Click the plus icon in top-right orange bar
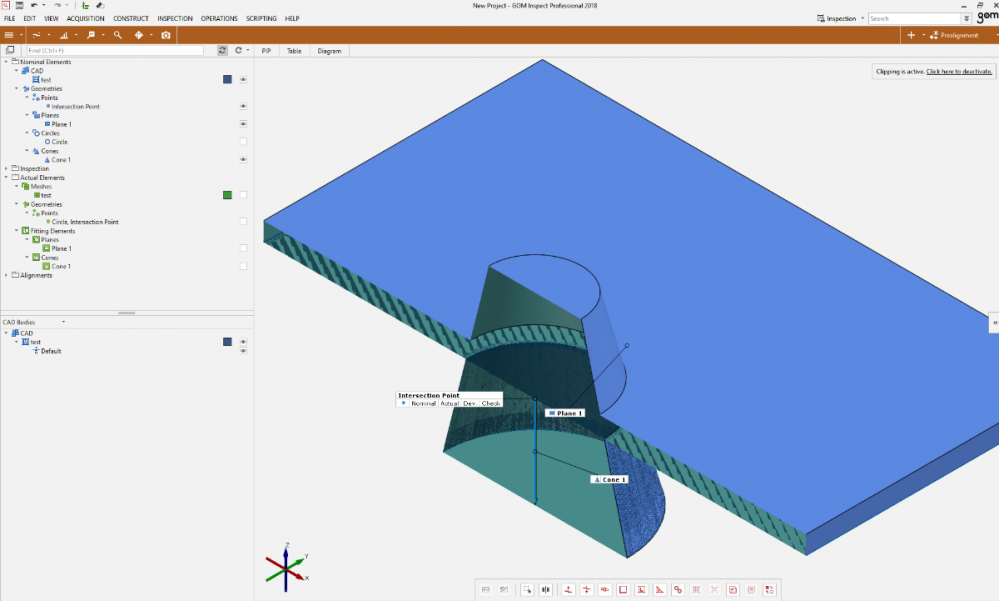The height and width of the screenshot is (601, 999). pyautogui.click(x=910, y=35)
